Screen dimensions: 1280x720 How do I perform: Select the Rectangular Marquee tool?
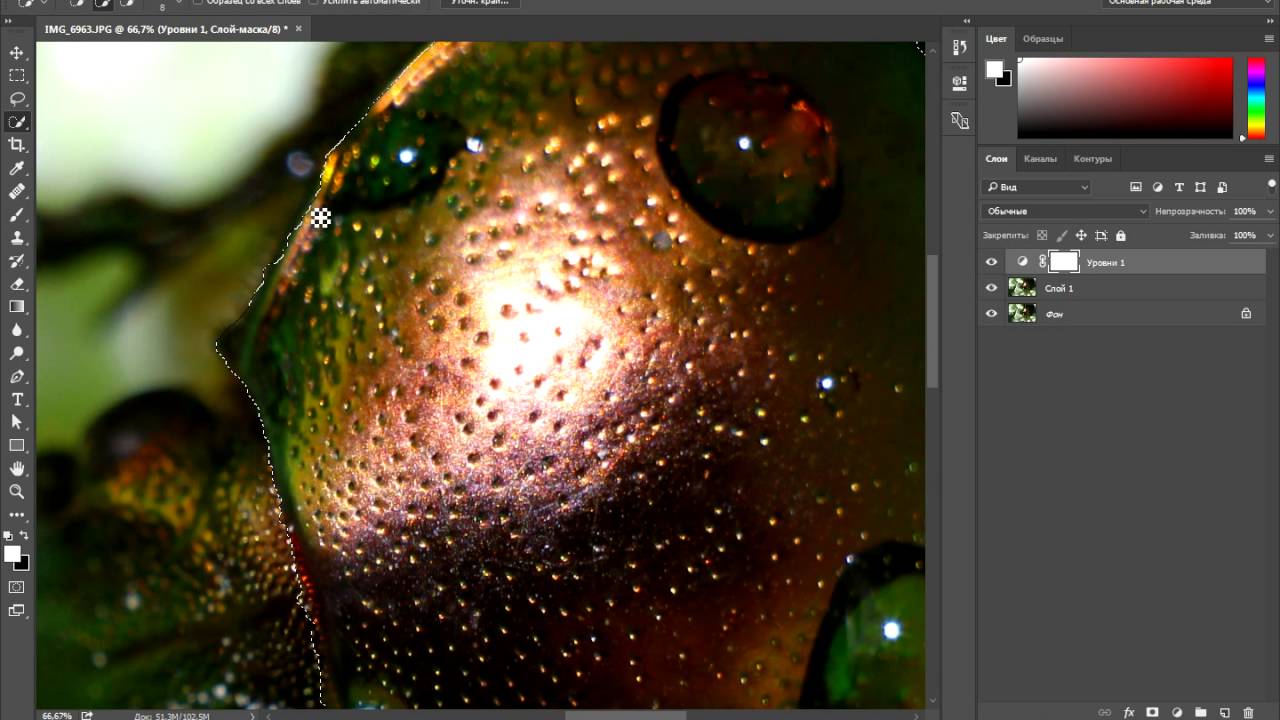click(17, 75)
